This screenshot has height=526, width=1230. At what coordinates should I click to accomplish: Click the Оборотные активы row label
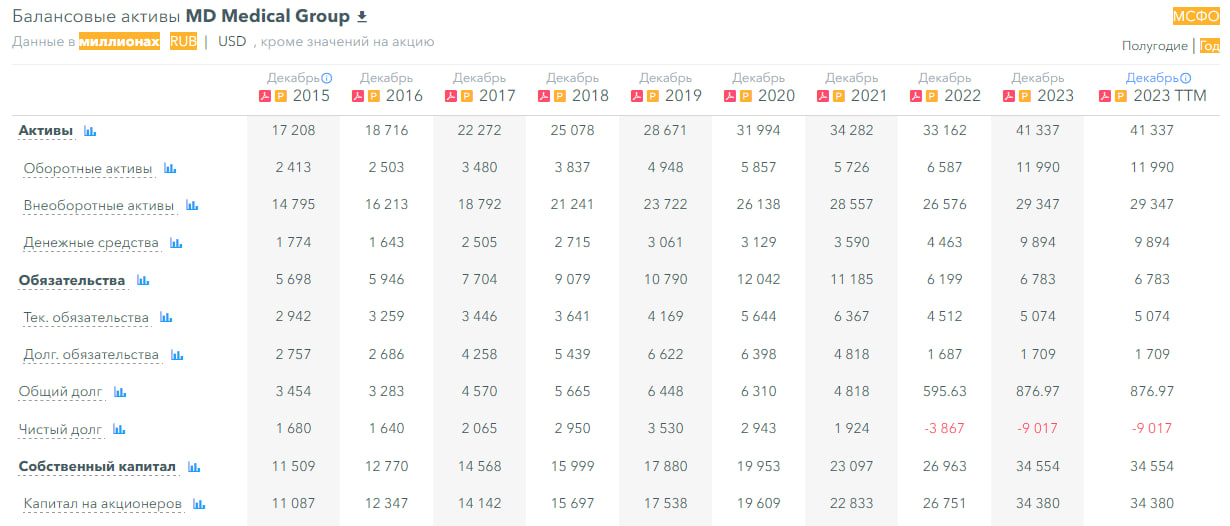pyautogui.click(x=88, y=169)
